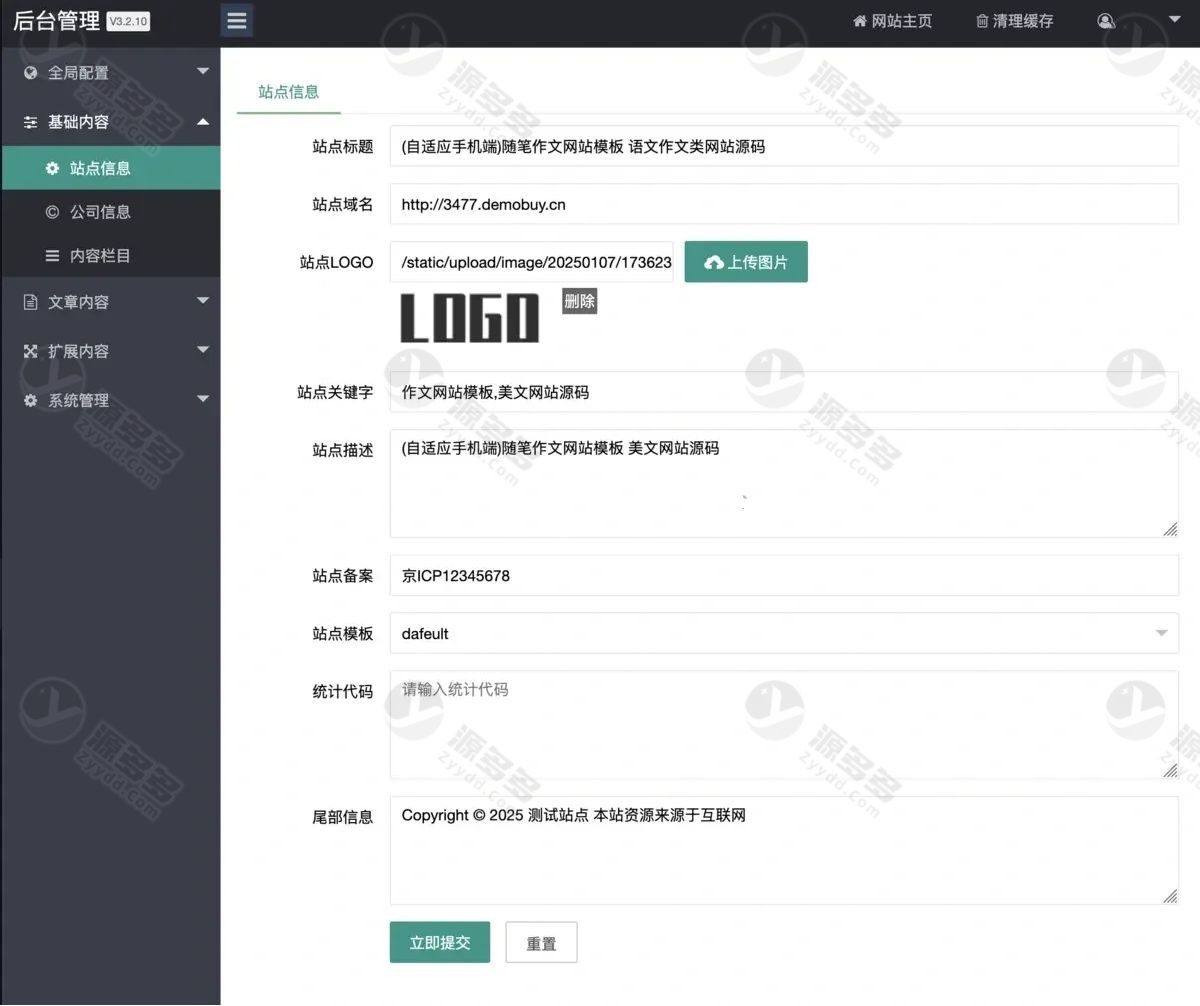This screenshot has height=1006, width=1200.
Task: Click the 统计代码 textarea resize handle
Action: [1170, 771]
